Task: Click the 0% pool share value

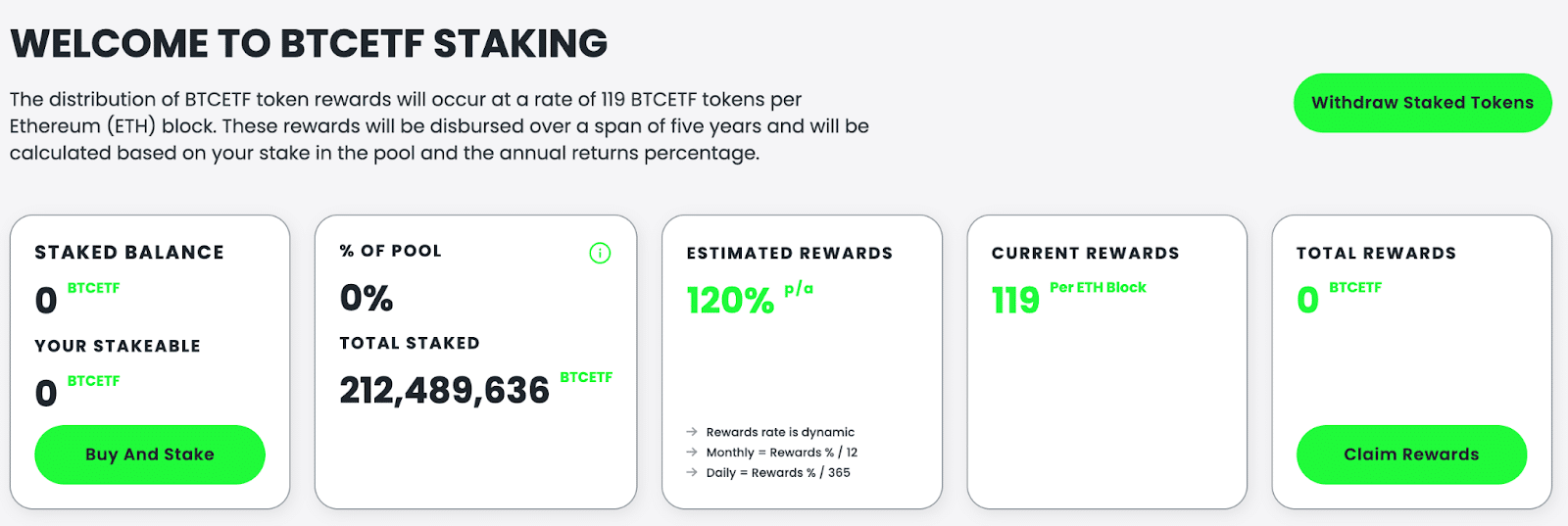Action: click(367, 298)
